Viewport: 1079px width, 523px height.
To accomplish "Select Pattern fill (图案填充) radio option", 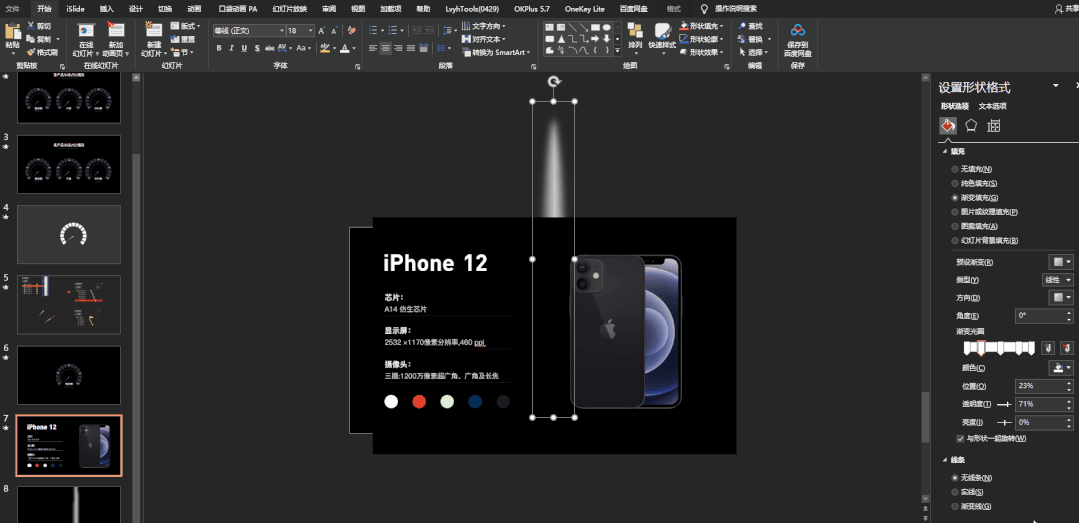I will point(954,226).
